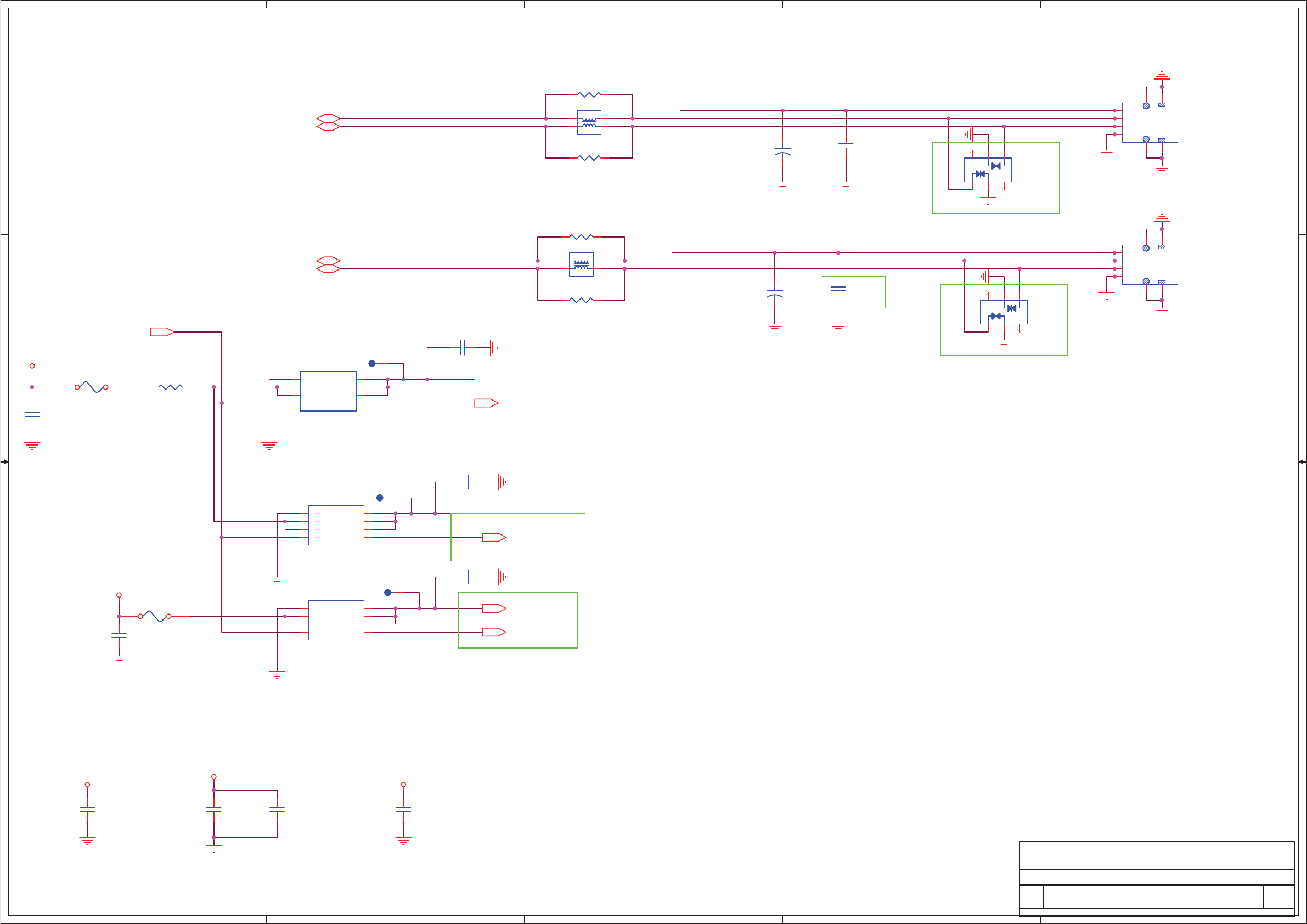1307x924 pixels.
Task: Select the lower-left fuse symbol
Action: (154, 616)
